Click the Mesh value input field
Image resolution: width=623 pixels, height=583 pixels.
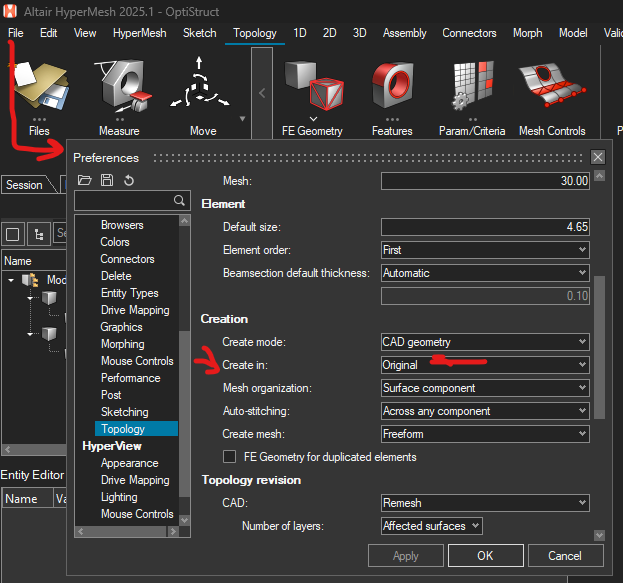pyautogui.click(x=485, y=181)
